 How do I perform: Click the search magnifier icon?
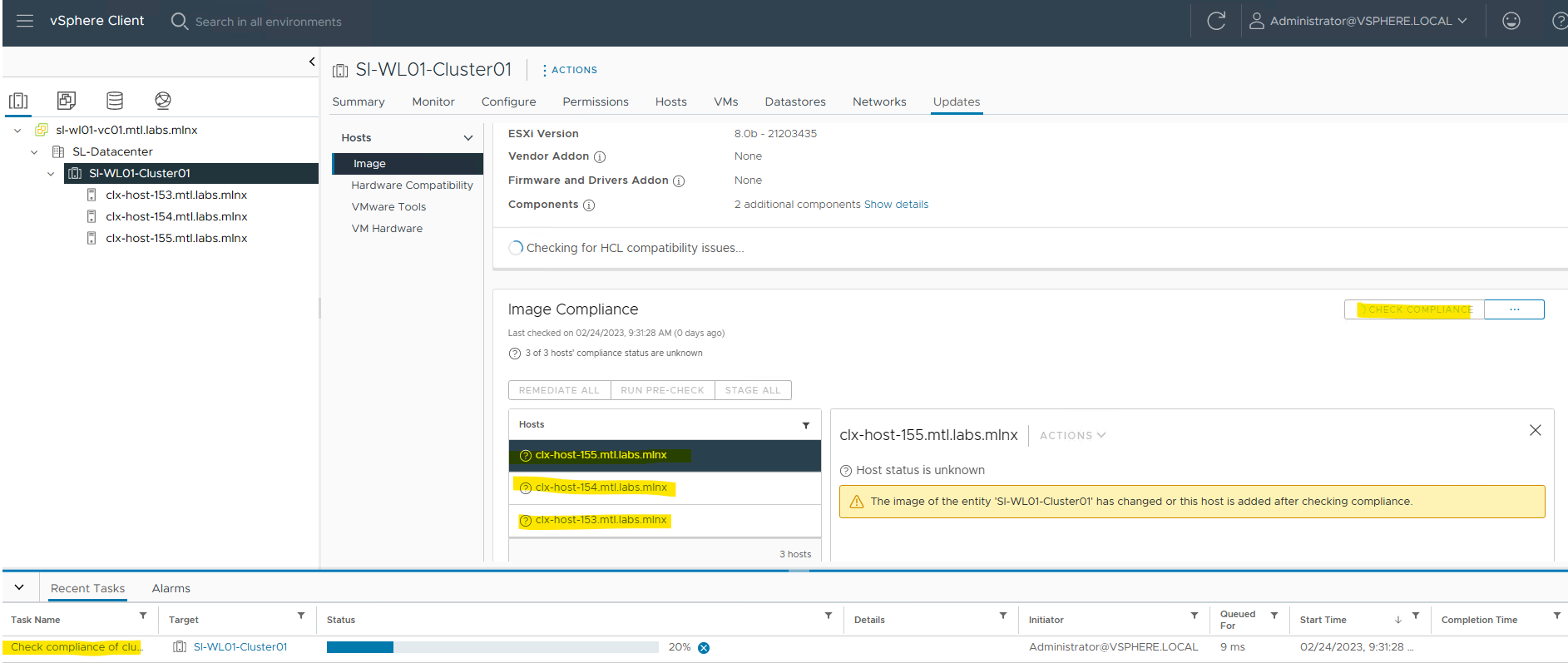(179, 21)
